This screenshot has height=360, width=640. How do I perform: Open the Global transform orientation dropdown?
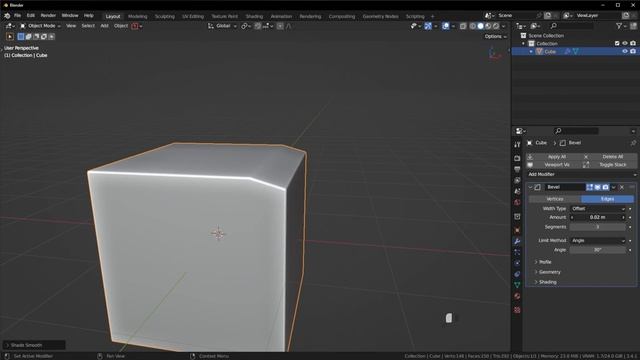coord(222,26)
